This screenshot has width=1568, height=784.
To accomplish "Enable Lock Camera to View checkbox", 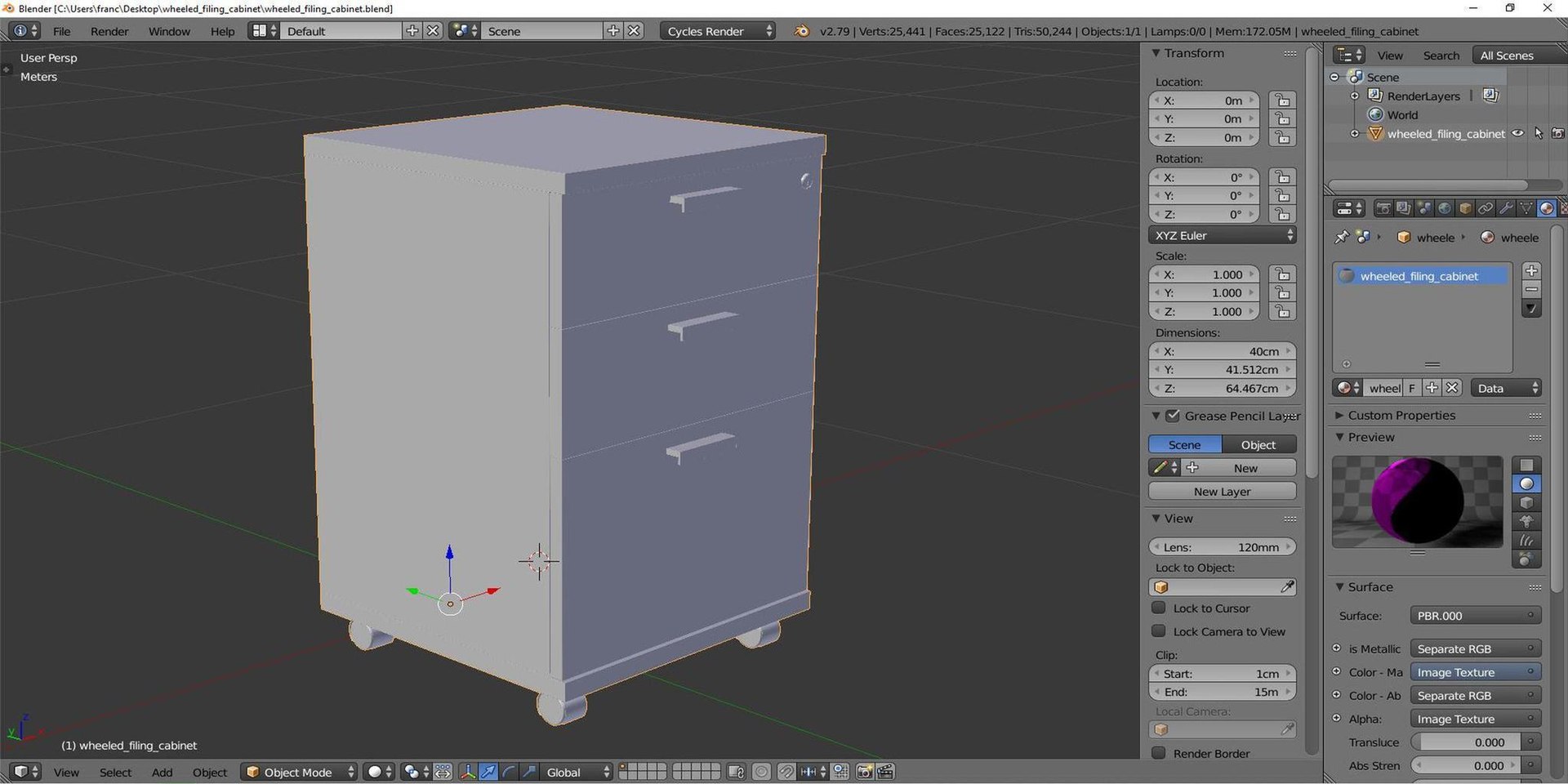I will (1158, 631).
